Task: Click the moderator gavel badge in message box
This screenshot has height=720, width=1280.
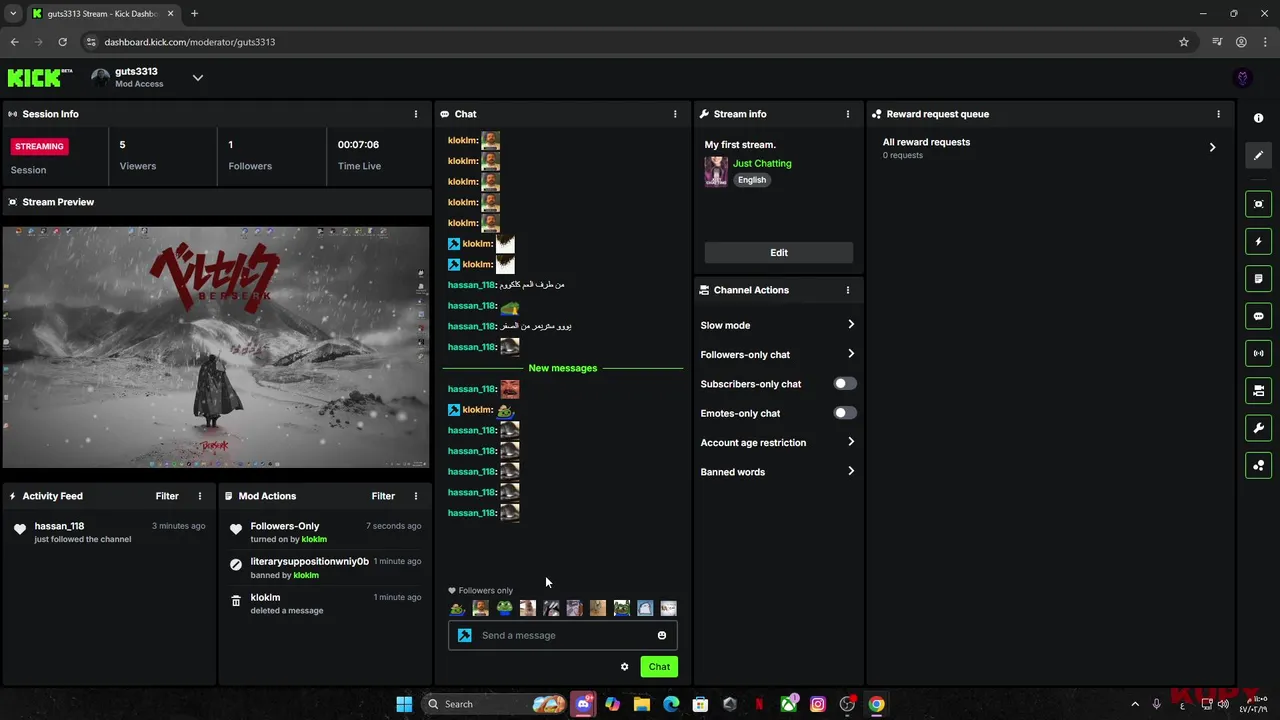Action: (464, 635)
